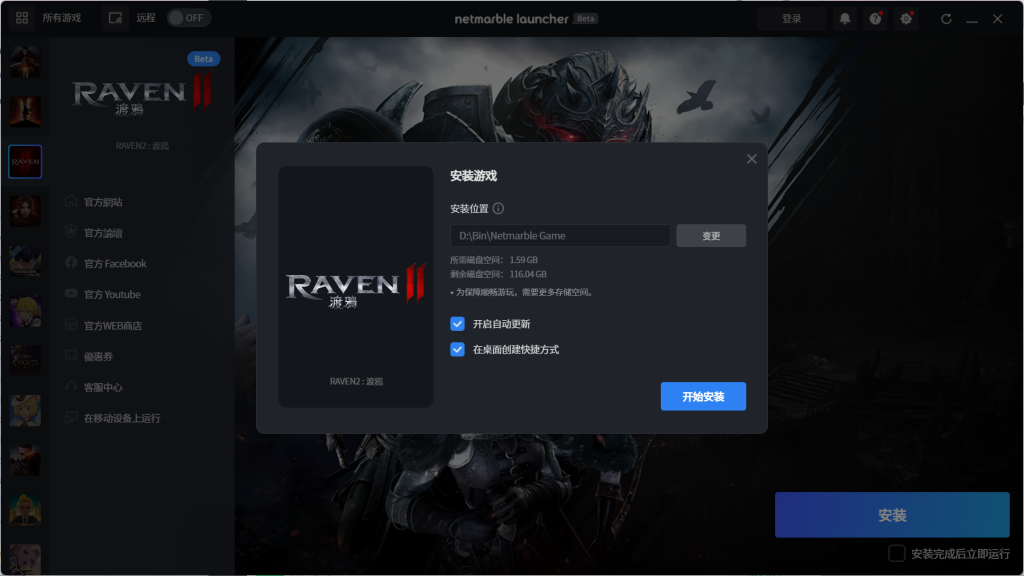
Task: Open the settings gear icon
Action: click(x=906, y=19)
